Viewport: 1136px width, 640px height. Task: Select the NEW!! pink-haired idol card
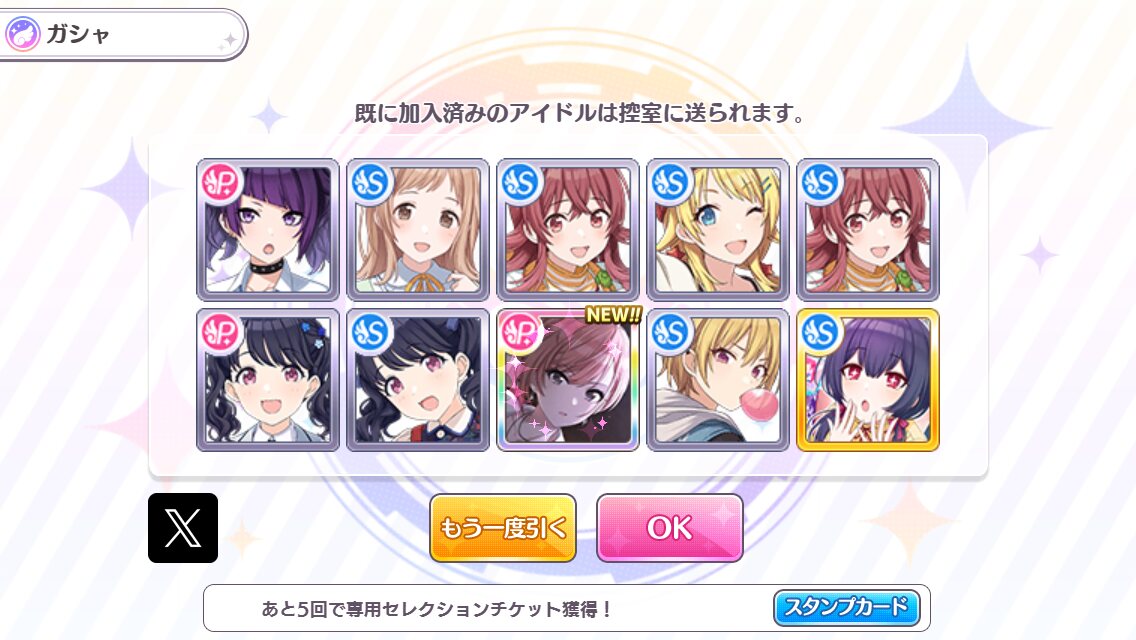tap(568, 380)
